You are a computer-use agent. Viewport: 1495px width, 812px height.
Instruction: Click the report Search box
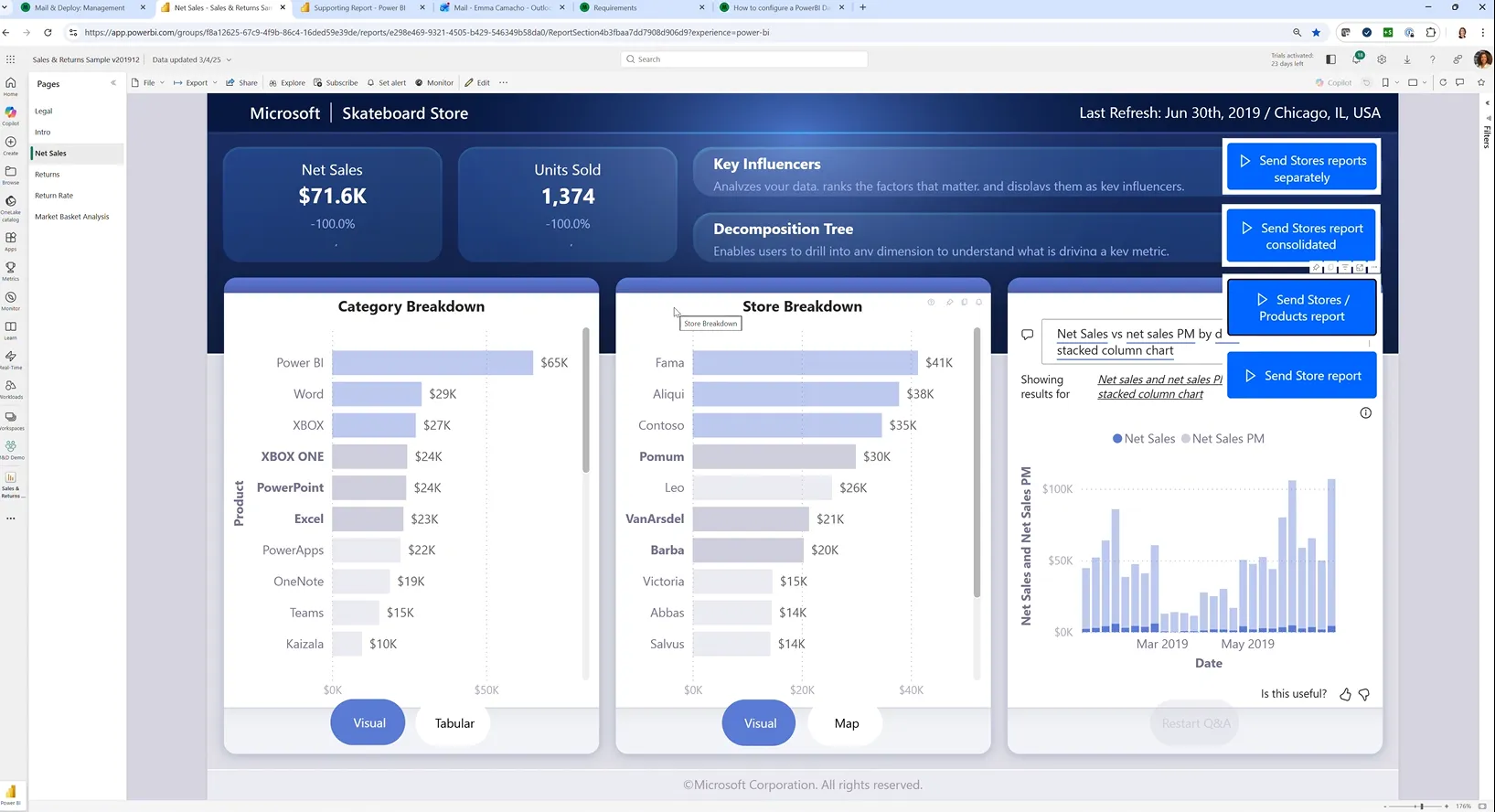coord(743,59)
